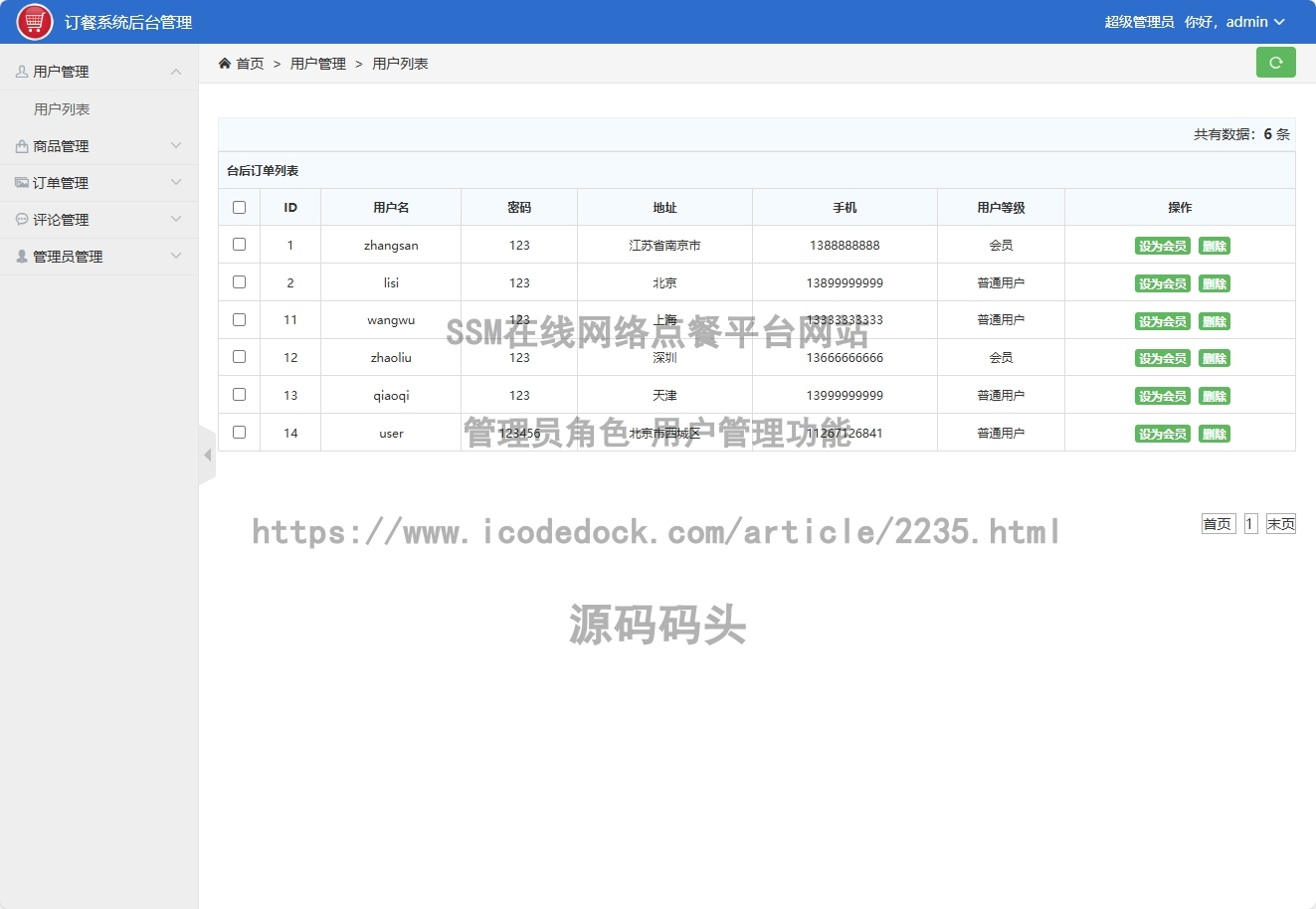Go to 首页 pagination link
The height and width of the screenshot is (909, 1316).
pos(1218,524)
